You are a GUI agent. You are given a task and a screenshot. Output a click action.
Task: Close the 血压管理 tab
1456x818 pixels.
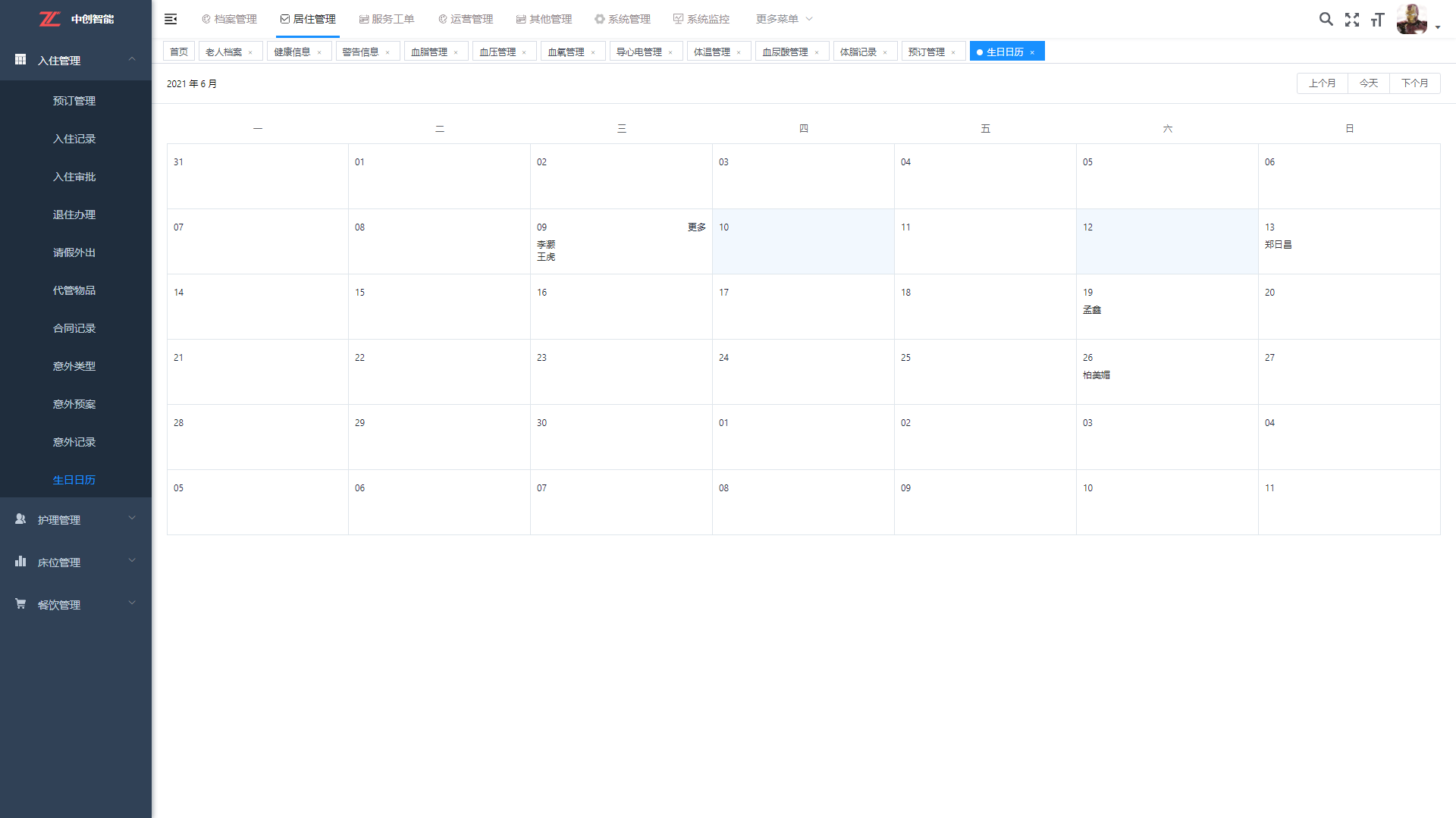point(524,52)
